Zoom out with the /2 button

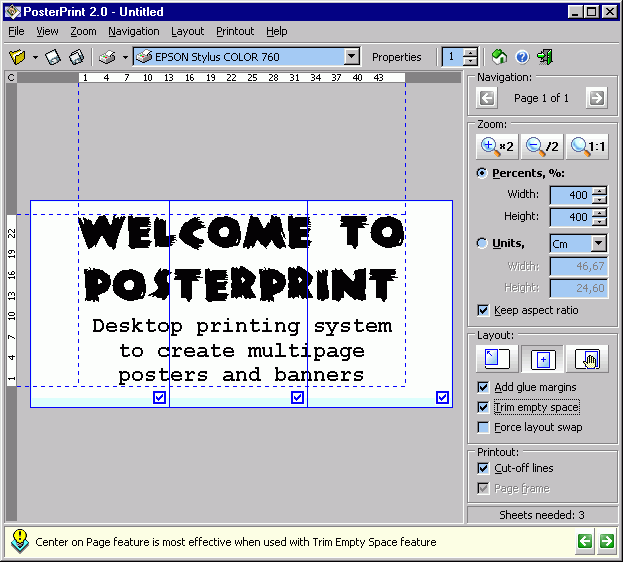pyautogui.click(x=542, y=146)
